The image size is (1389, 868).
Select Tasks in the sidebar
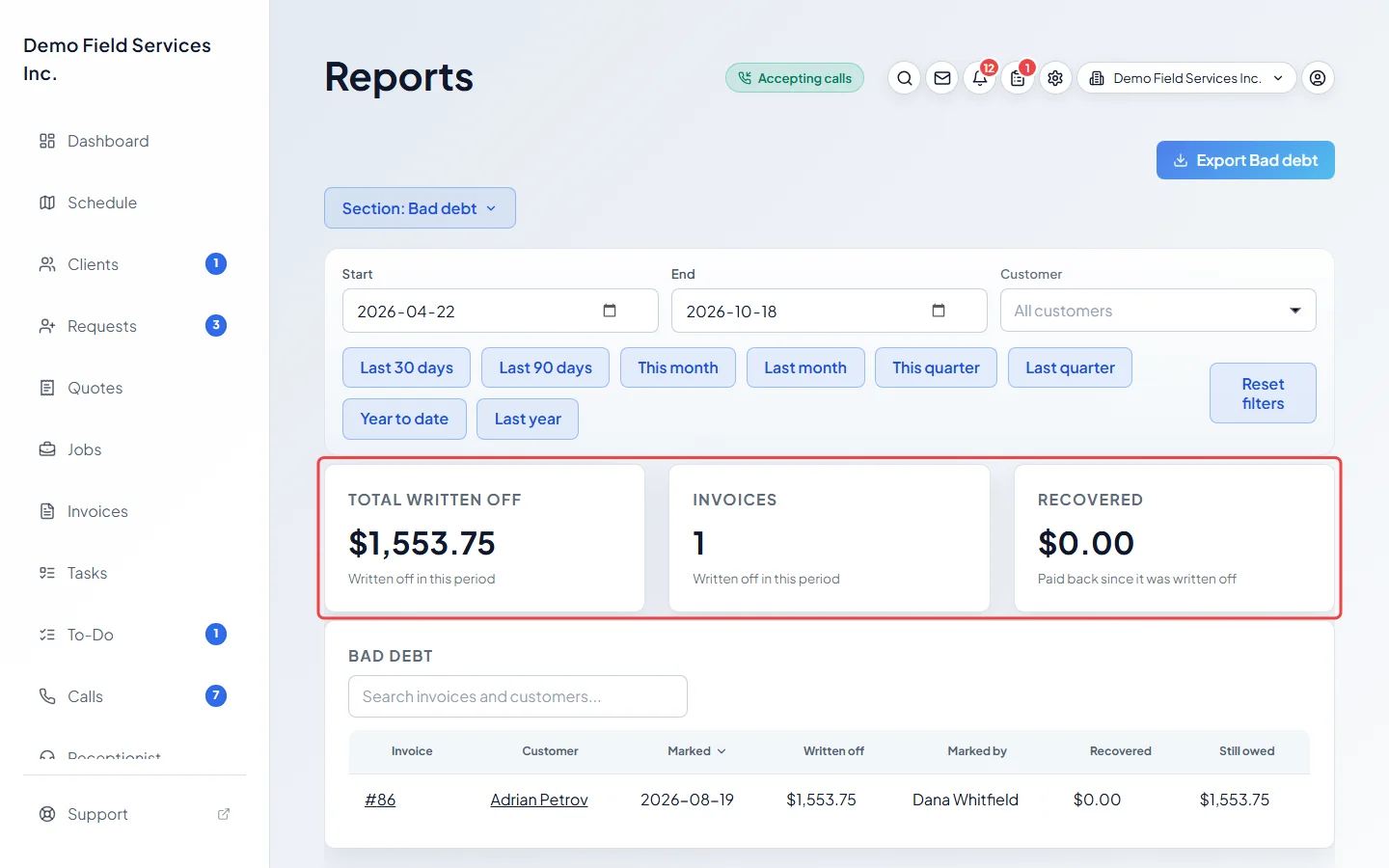coord(135,573)
